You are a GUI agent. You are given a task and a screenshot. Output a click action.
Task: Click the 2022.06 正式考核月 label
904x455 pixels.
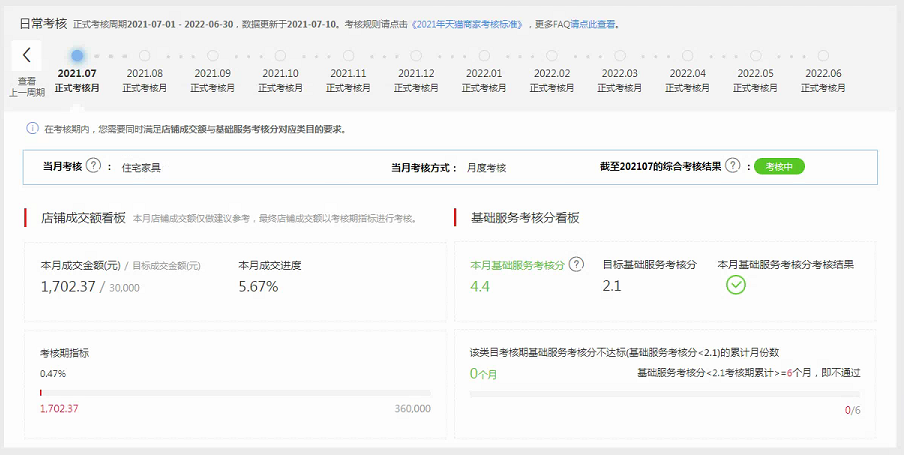click(x=823, y=81)
